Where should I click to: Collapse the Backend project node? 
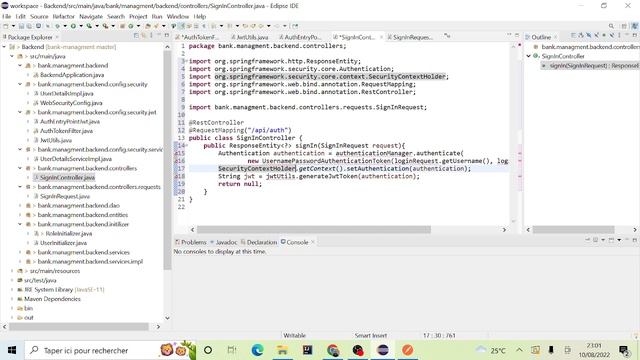click(x=4, y=47)
